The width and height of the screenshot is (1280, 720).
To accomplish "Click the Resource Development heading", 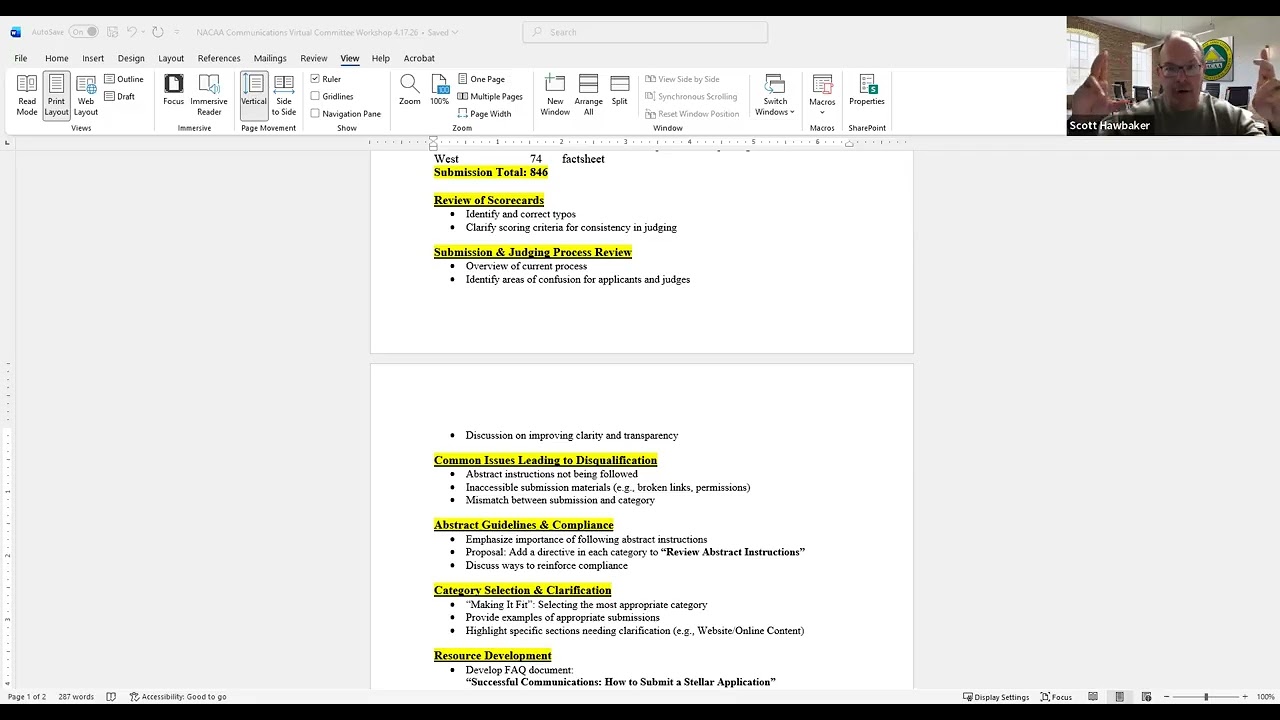I will (x=493, y=656).
